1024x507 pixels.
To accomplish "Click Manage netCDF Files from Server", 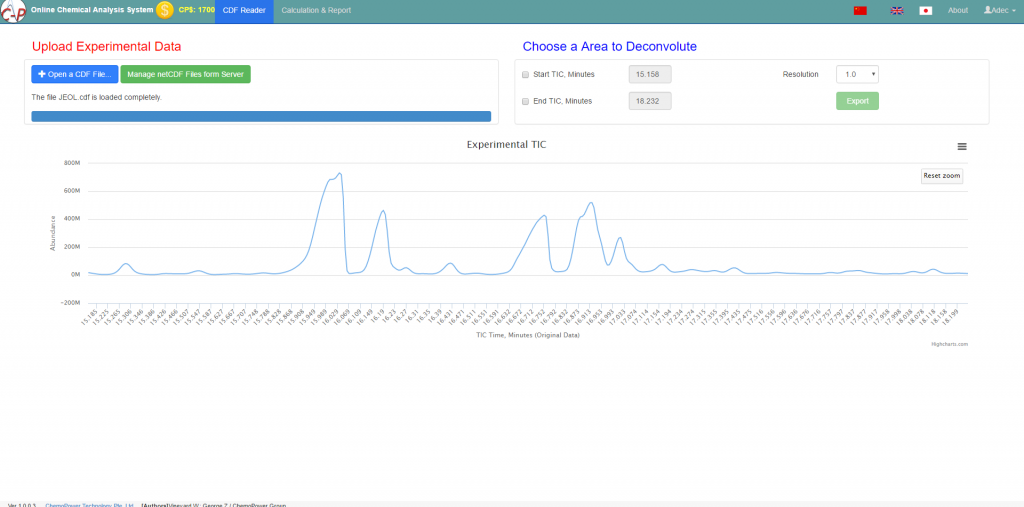I will [185, 74].
